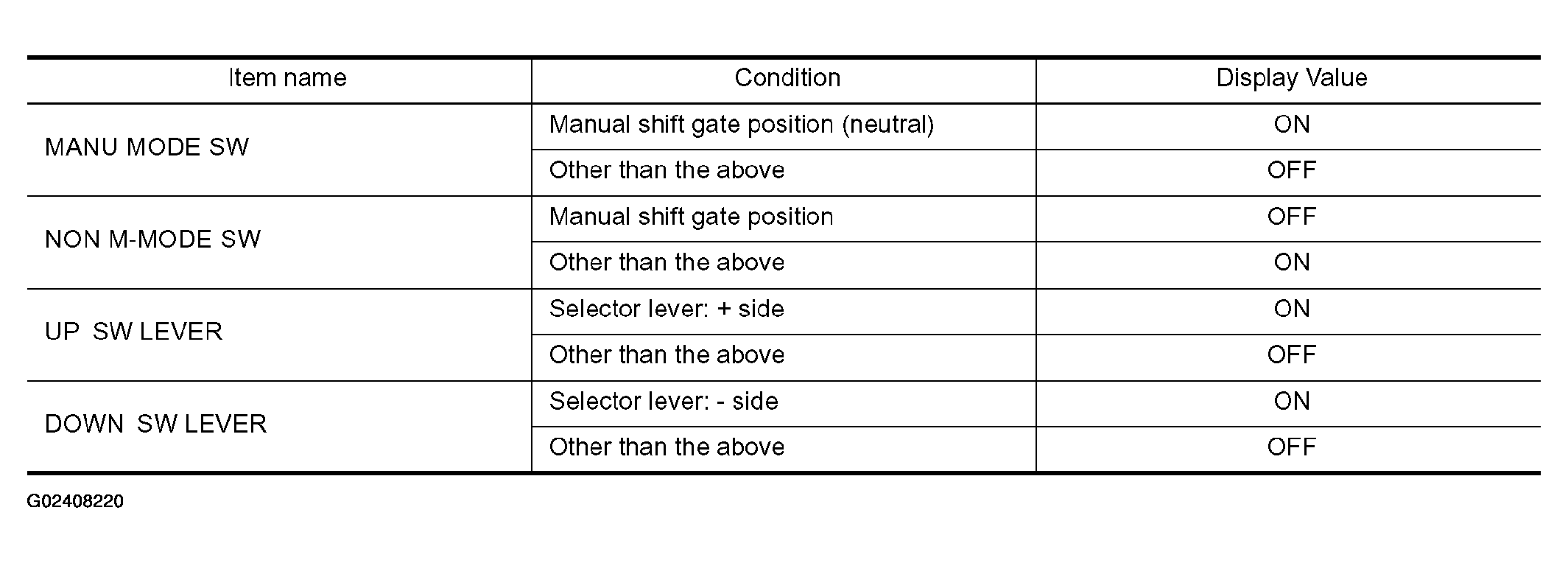This screenshot has height=563, width=1568.
Task: Click NON M-MODE SW "Manual shift gate position" condition
Action: [x=691, y=217]
